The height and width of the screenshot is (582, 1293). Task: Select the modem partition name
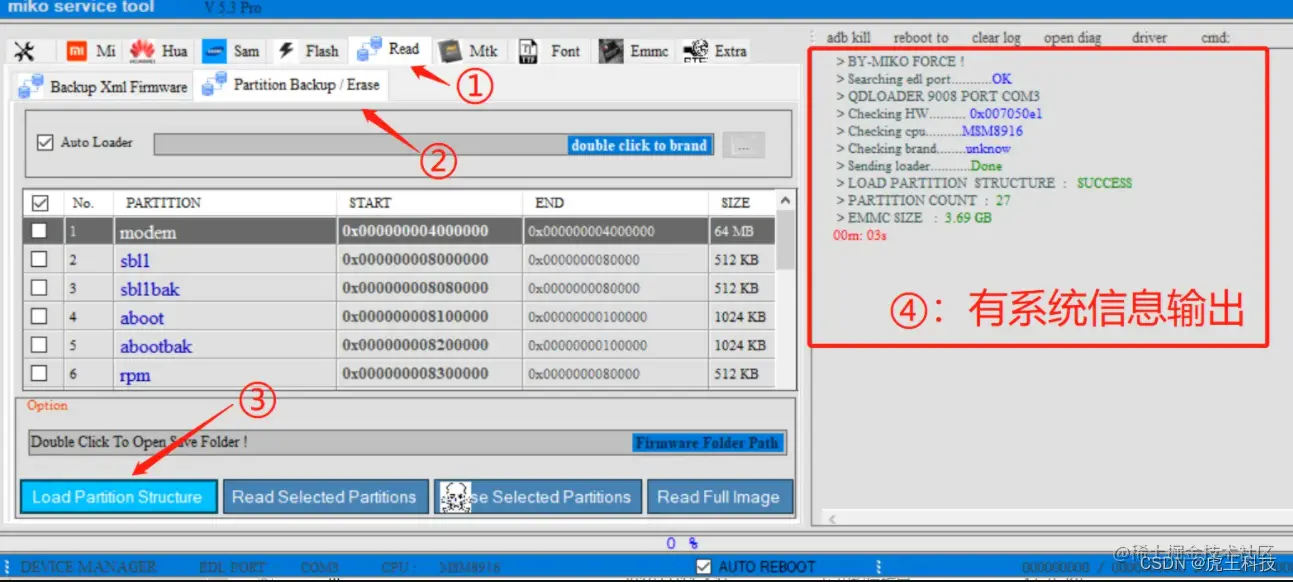[x=148, y=232]
